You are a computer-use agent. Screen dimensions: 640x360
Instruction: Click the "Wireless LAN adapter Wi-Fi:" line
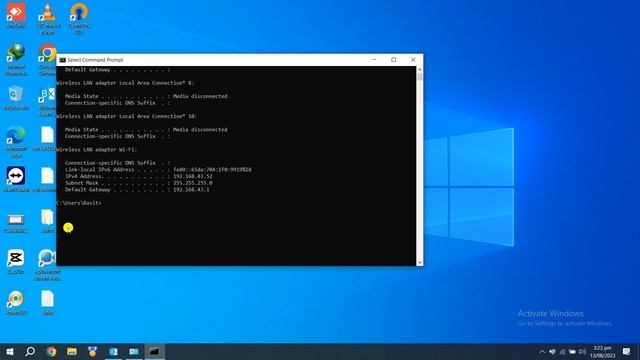(97, 150)
